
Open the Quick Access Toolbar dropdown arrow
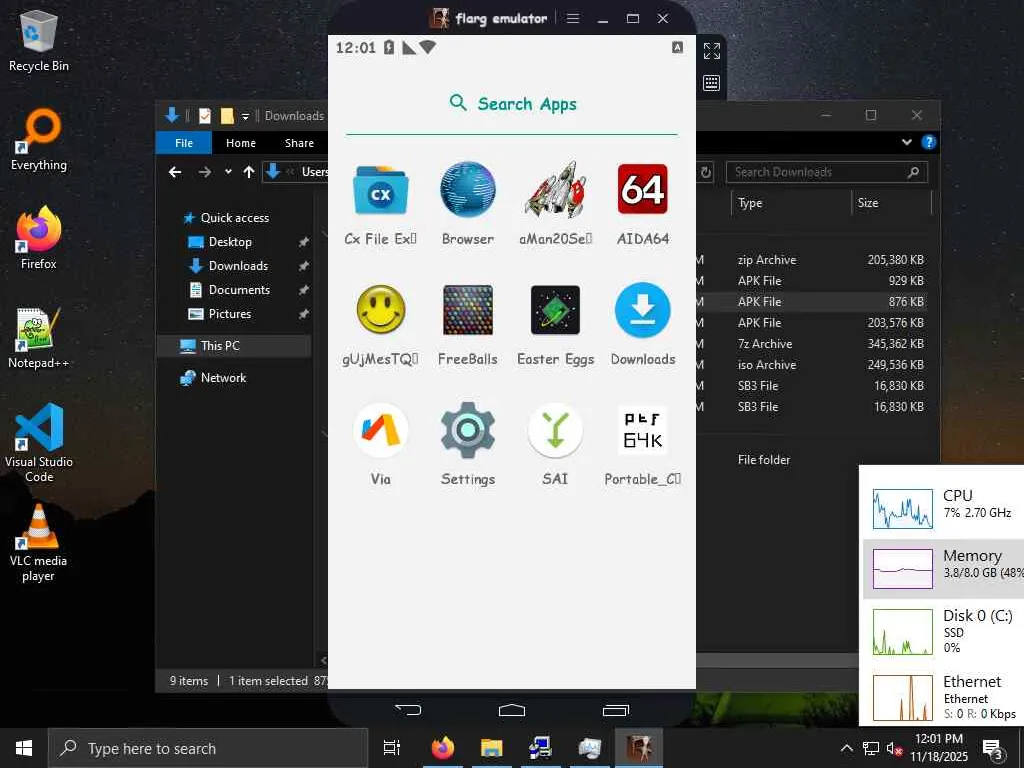tap(246, 116)
